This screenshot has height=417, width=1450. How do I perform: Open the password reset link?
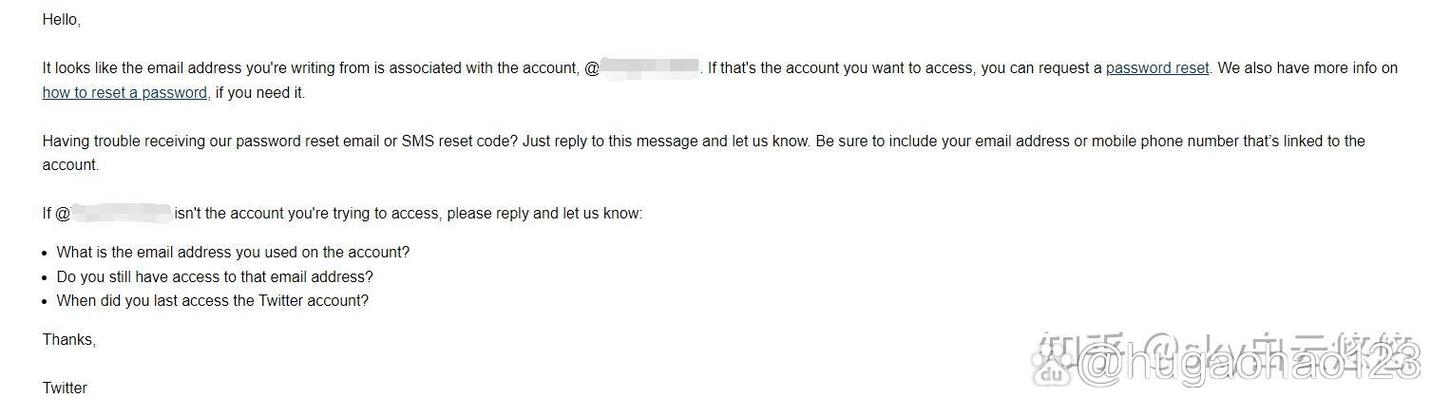pos(1157,68)
